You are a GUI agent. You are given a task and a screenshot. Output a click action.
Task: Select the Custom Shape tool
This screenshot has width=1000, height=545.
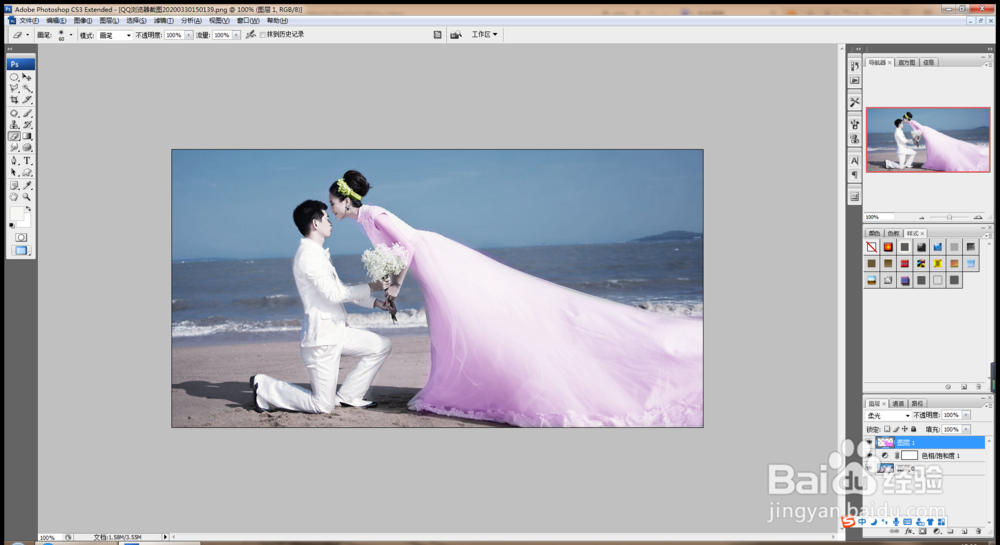pos(27,172)
